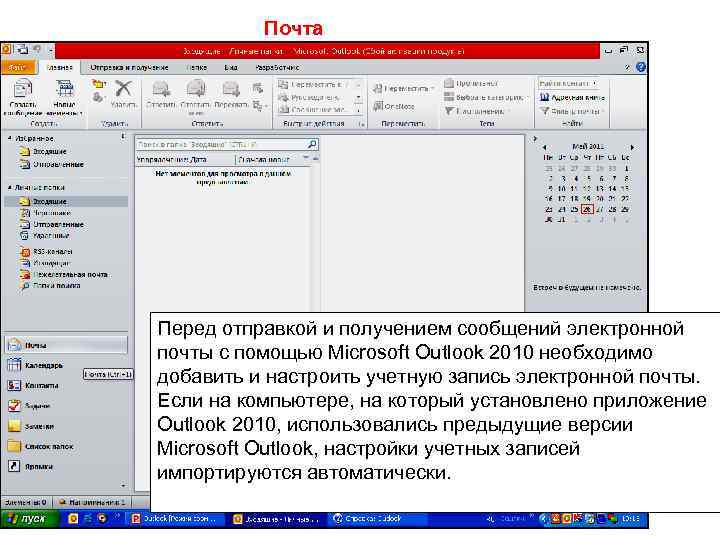Open the Move (Переместить) dropdown in ribbon
720x540 pixels.
coord(403,88)
